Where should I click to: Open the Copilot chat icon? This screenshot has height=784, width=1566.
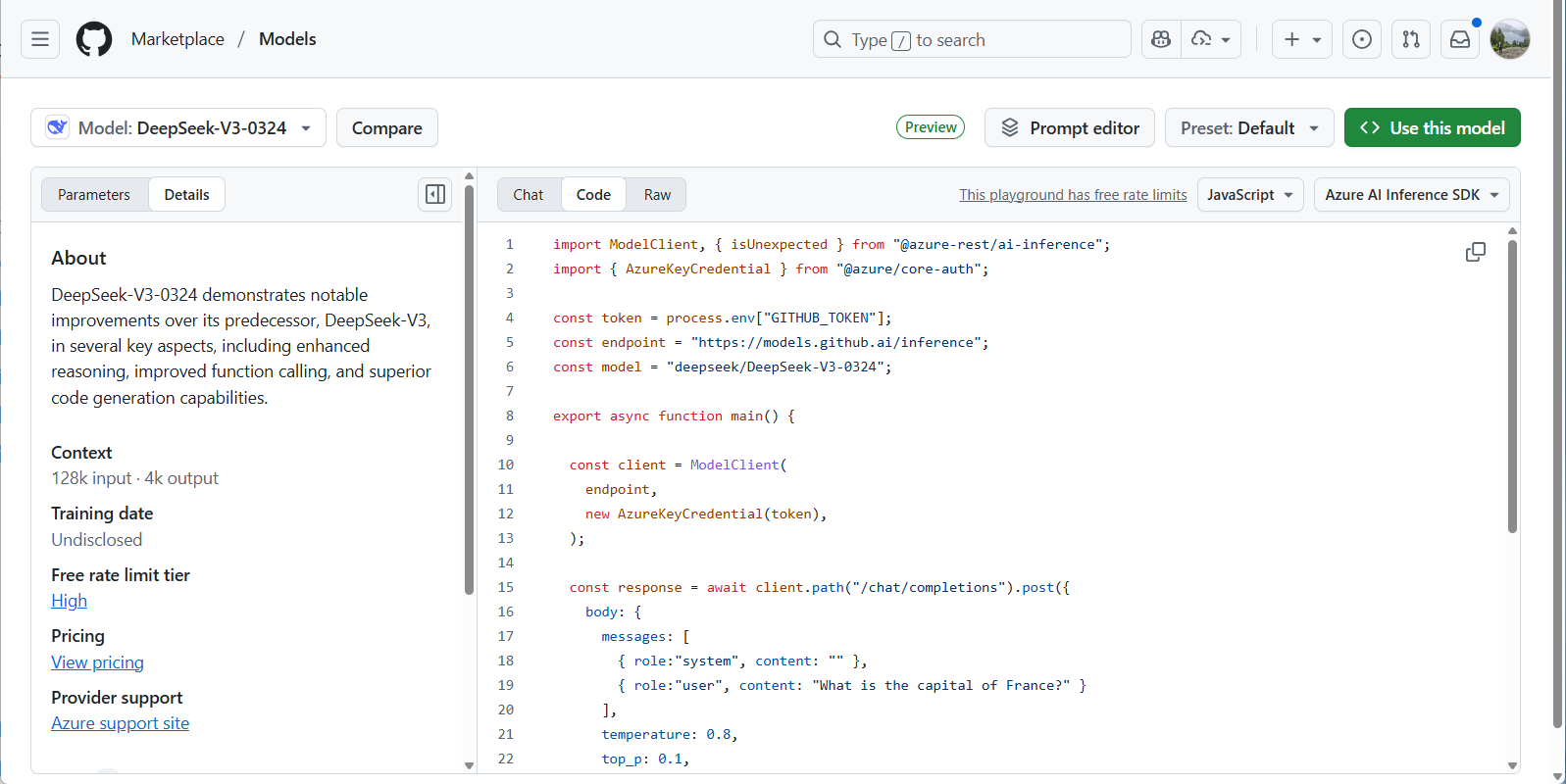pyautogui.click(x=1161, y=39)
